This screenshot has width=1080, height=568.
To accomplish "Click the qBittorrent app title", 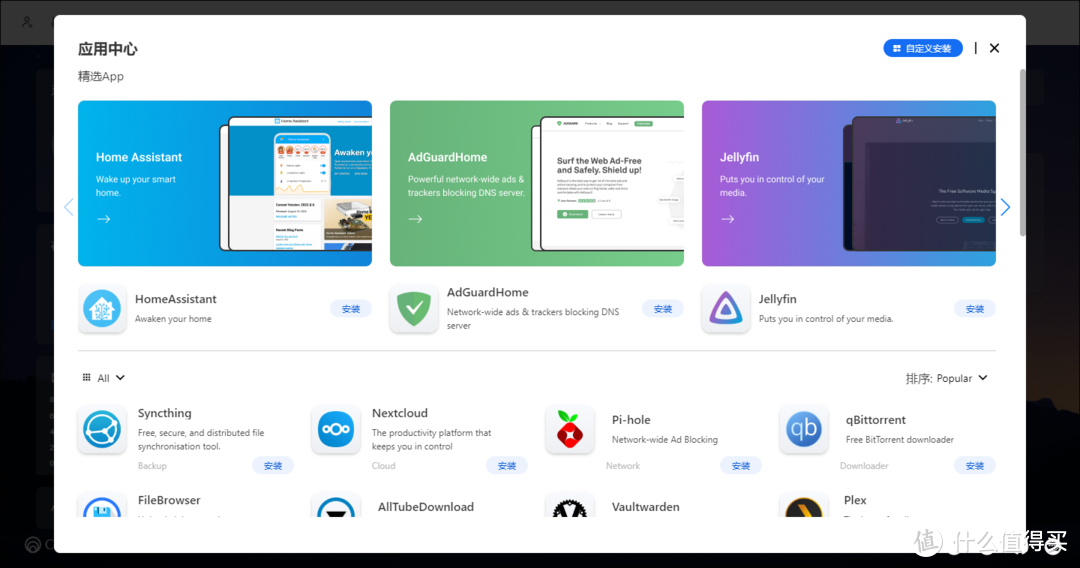I will (x=875, y=420).
